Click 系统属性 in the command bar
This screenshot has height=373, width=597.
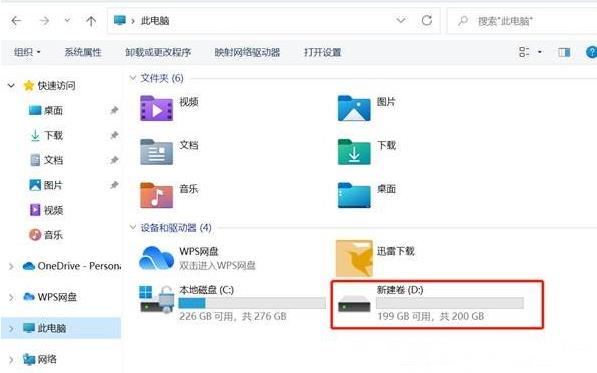83,52
